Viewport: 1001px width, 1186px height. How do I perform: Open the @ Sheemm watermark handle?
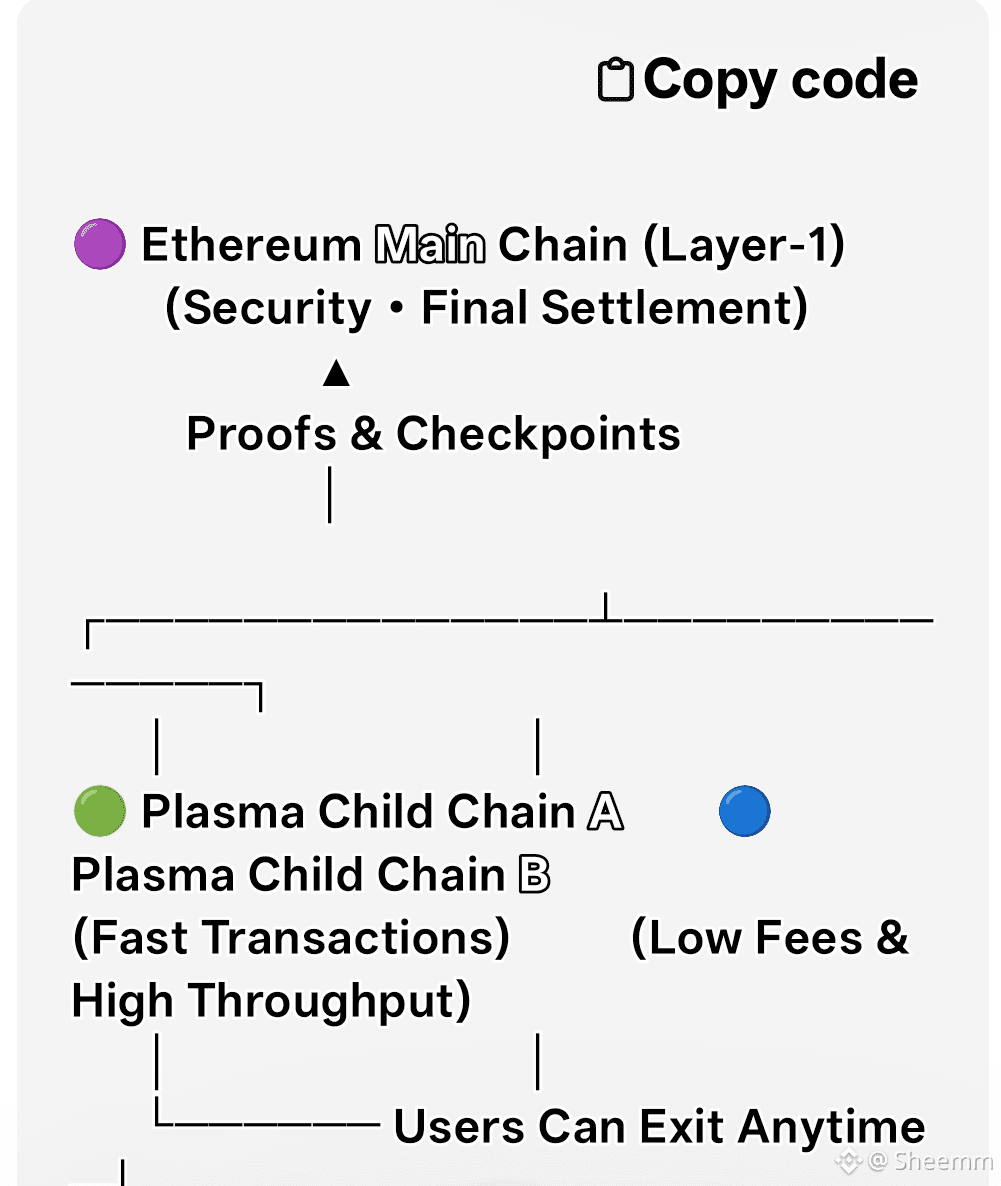pyautogui.click(x=930, y=1161)
